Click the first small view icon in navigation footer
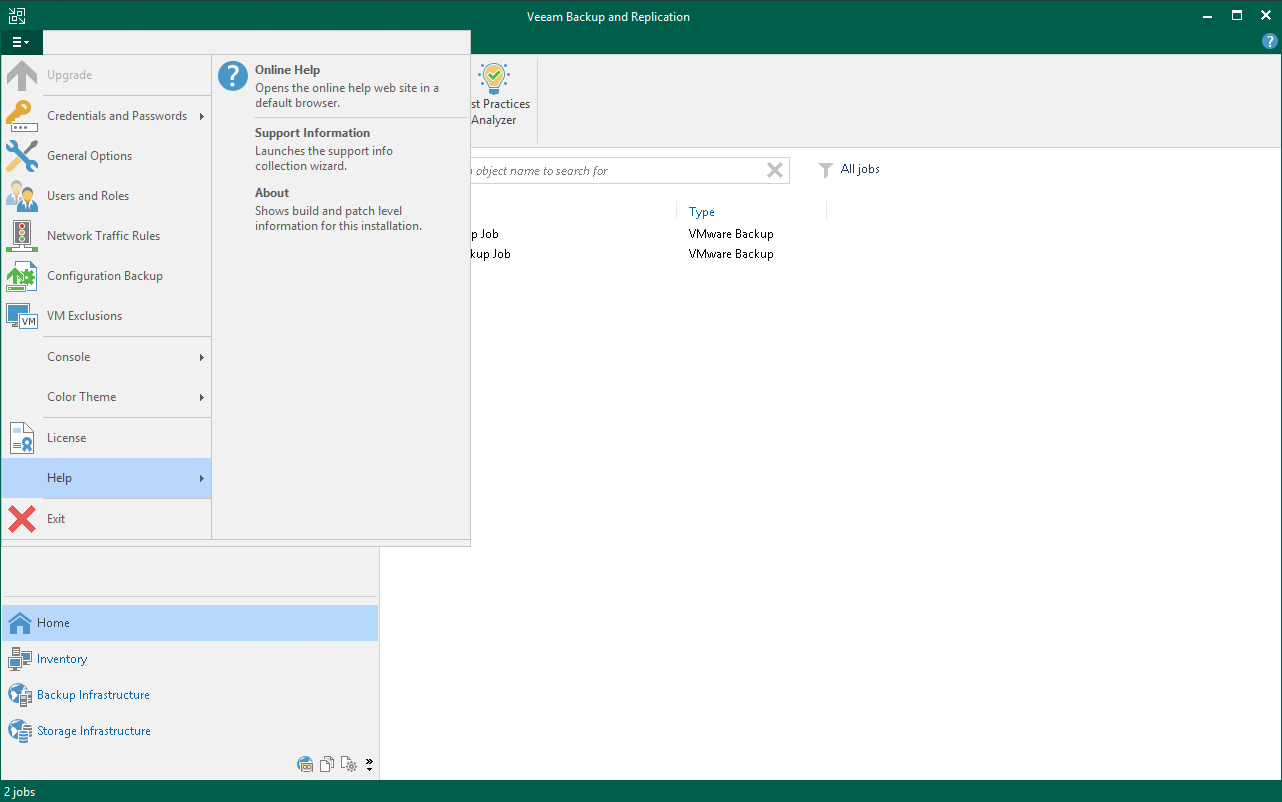1282x802 pixels. coord(306,765)
